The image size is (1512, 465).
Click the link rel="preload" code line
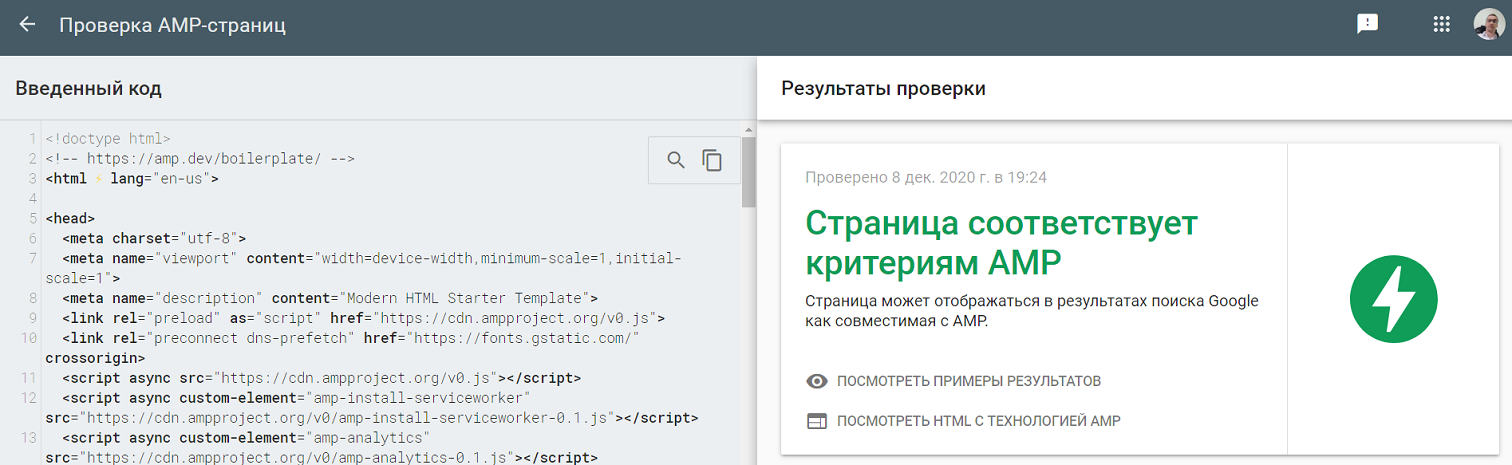(363, 318)
